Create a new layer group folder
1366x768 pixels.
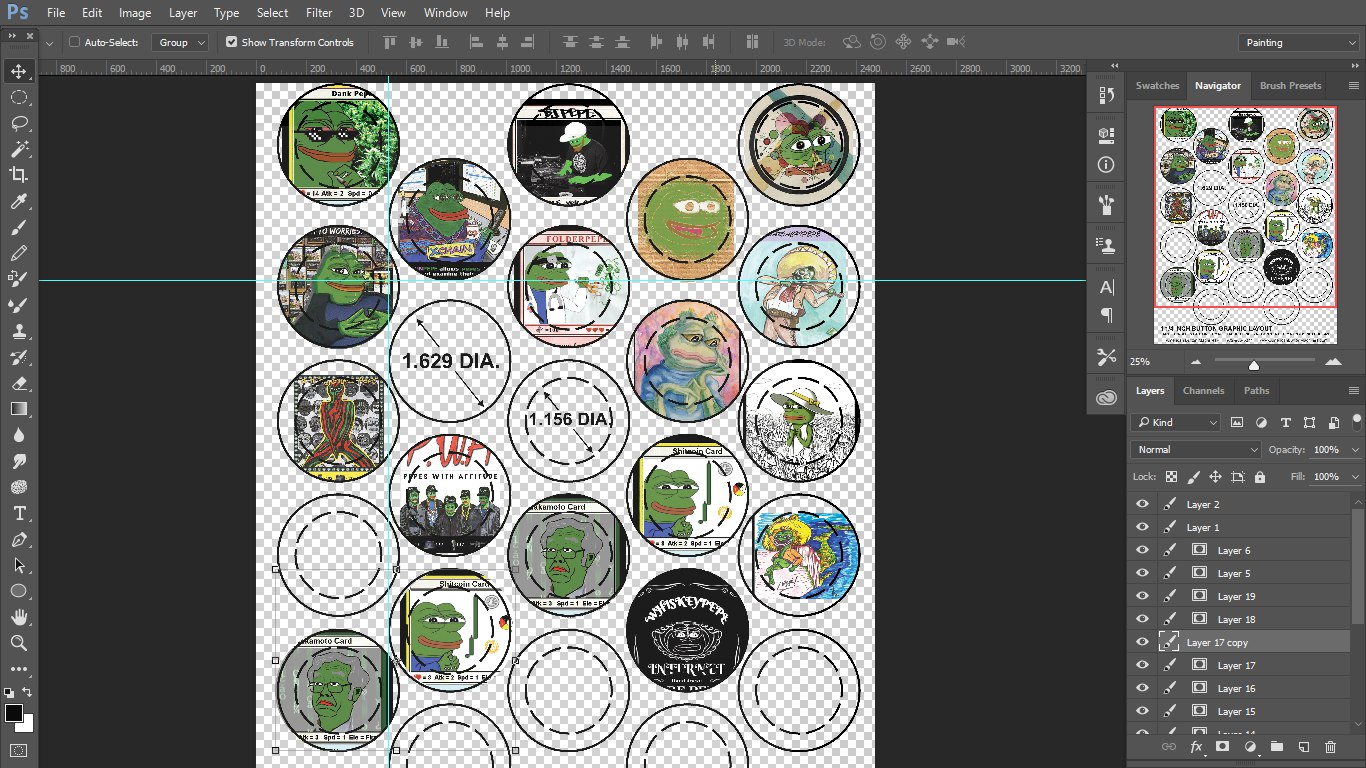click(1276, 747)
